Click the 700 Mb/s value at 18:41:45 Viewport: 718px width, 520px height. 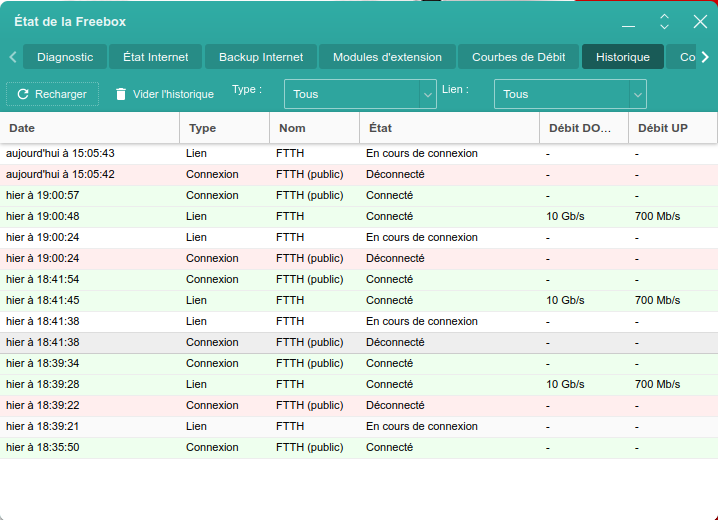tap(658, 301)
